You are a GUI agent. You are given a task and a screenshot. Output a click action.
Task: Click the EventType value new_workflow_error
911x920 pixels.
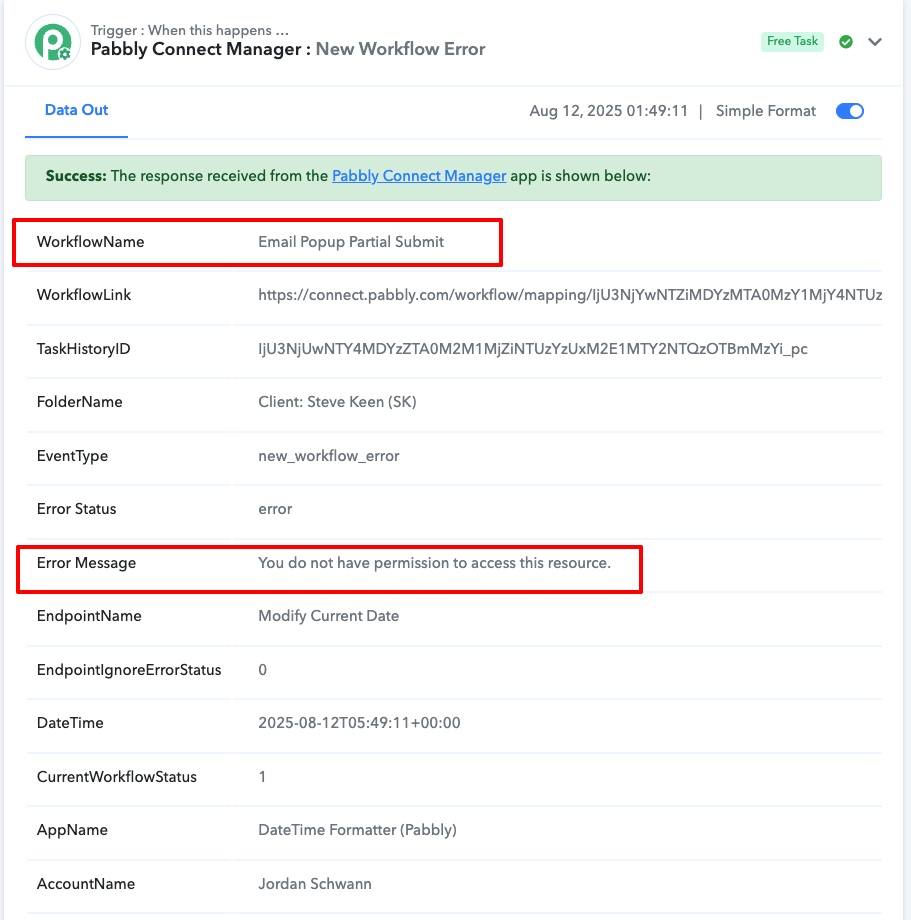(x=328, y=456)
